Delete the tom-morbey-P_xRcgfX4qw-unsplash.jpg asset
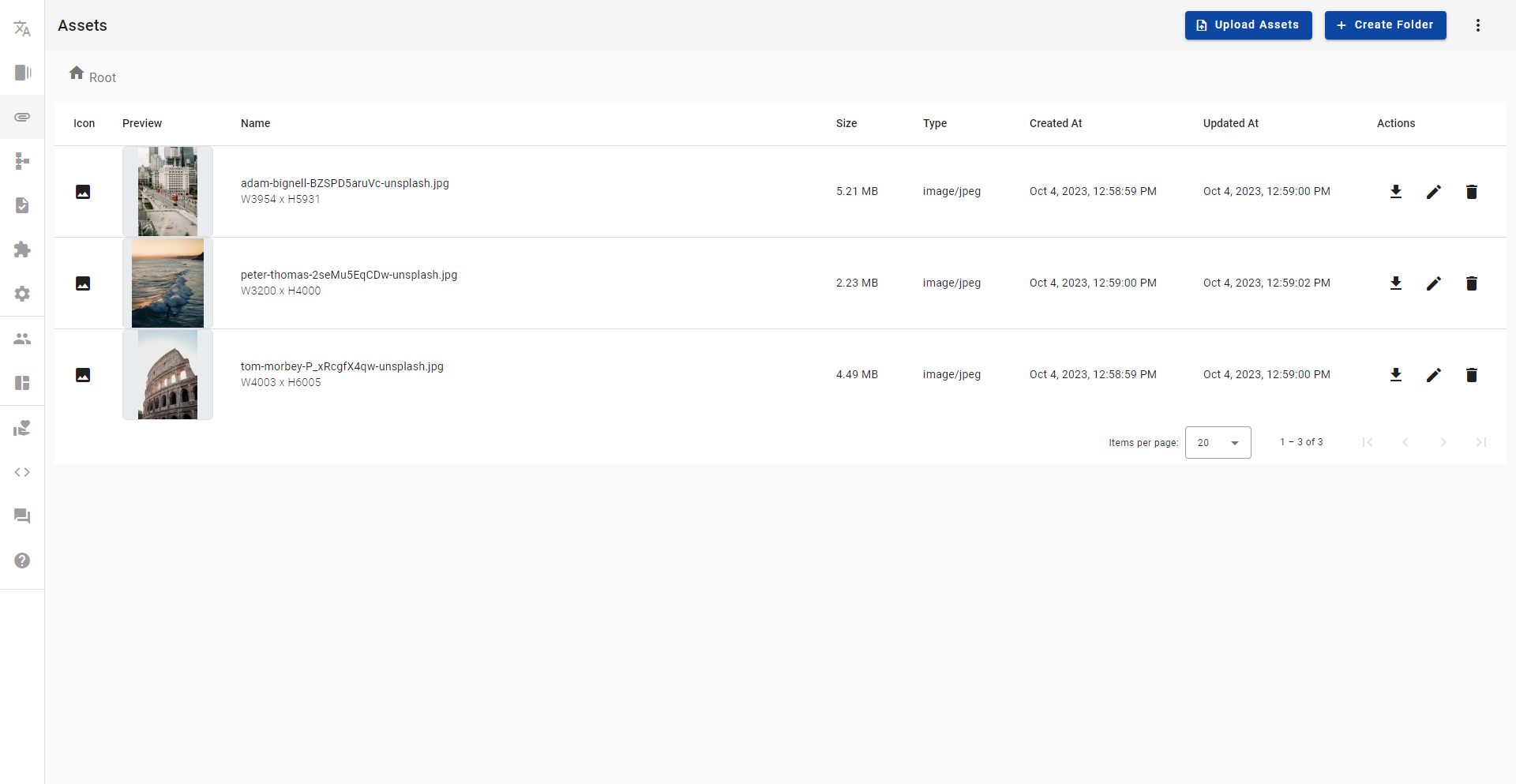This screenshot has width=1516, height=784. (x=1471, y=375)
